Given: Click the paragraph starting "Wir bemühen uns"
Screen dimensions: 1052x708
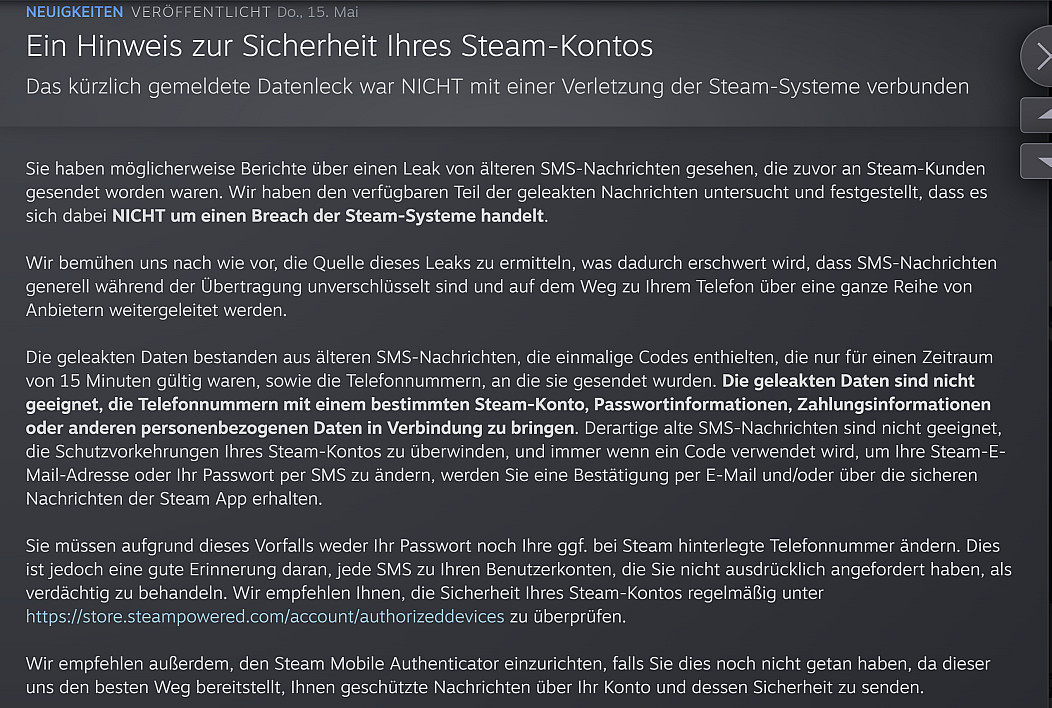Looking at the screenshot, I should [x=500, y=286].
